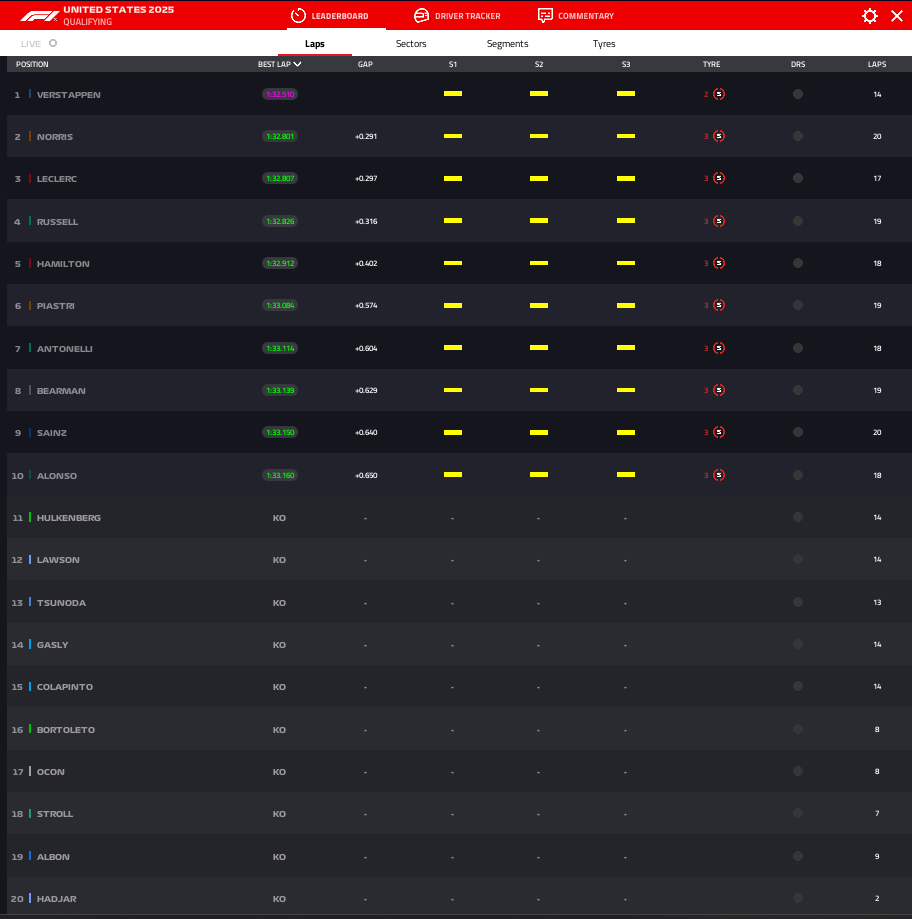Select the Sectors tab
The height and width of the screenshot is (919, 912).
point(411,44)
